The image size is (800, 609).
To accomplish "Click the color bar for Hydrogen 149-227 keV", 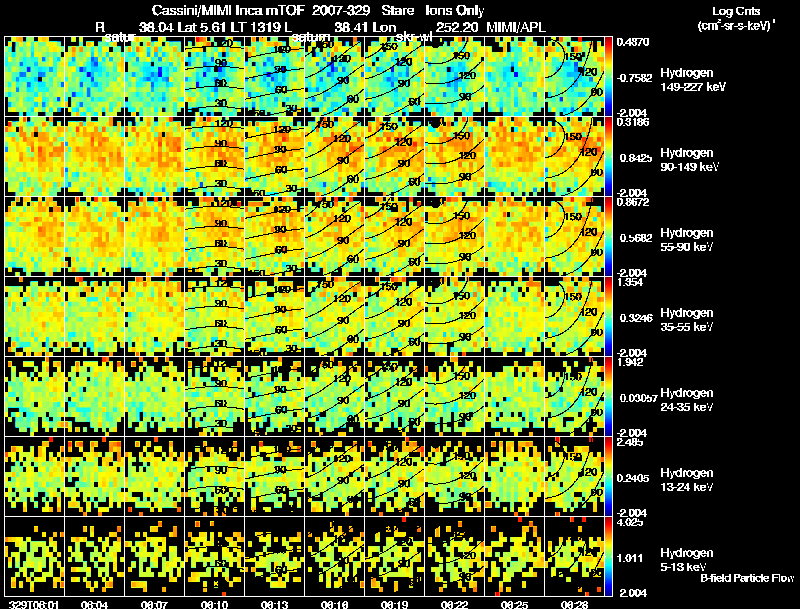I will pyautogui.click(x=609, y=77).
